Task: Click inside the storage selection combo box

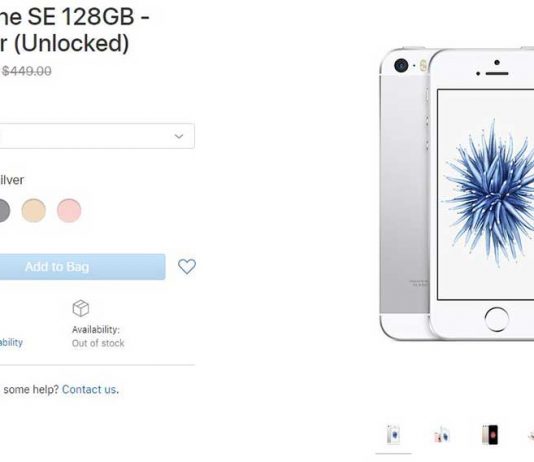Action: 97,136
